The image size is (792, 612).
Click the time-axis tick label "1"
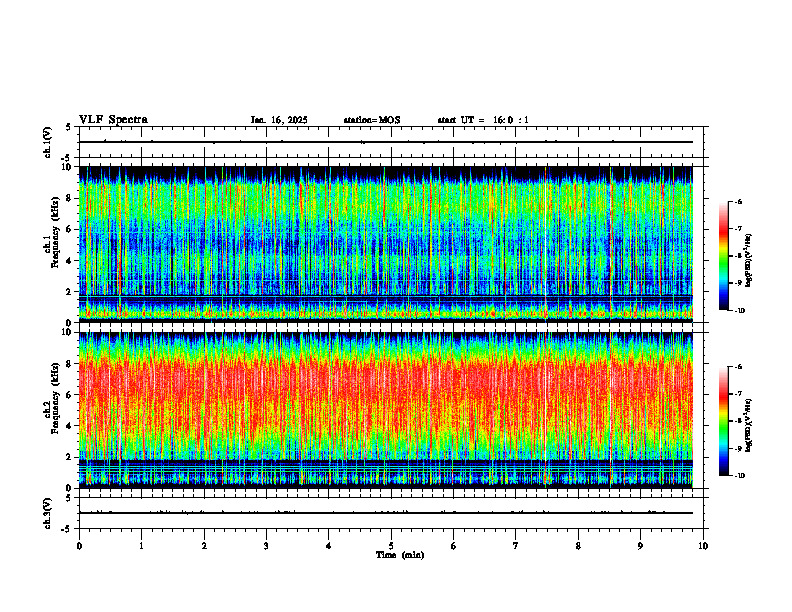(x=141, y=546)
